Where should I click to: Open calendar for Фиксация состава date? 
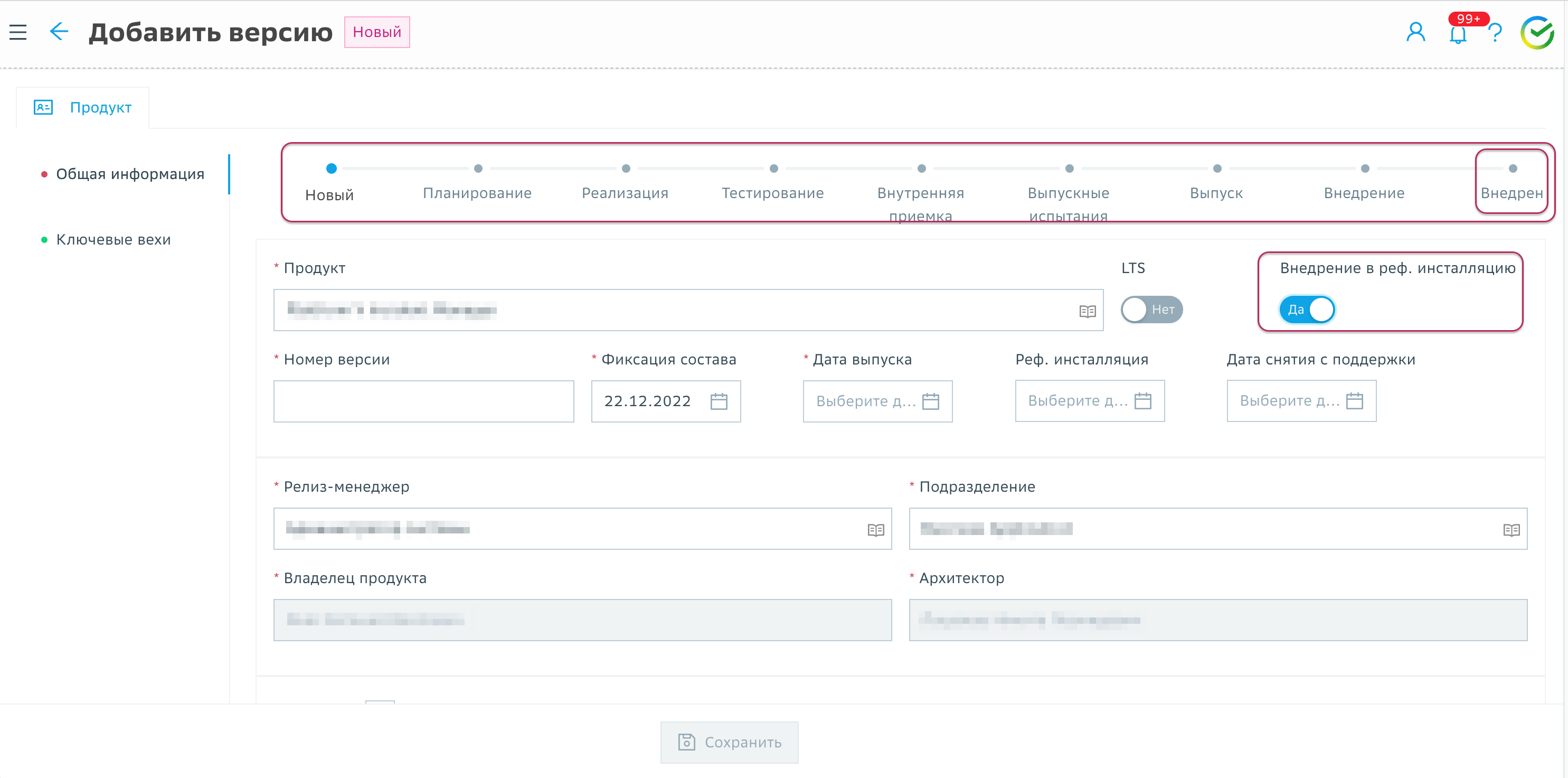click(x=719, y=401)
